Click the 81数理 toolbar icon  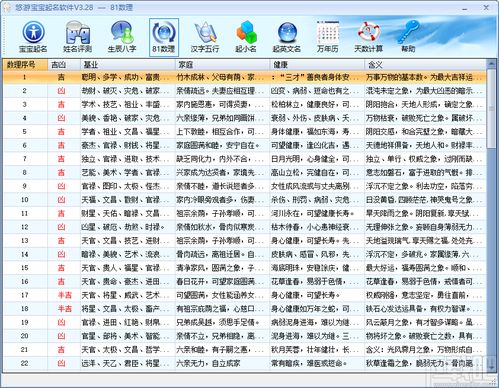164,37
